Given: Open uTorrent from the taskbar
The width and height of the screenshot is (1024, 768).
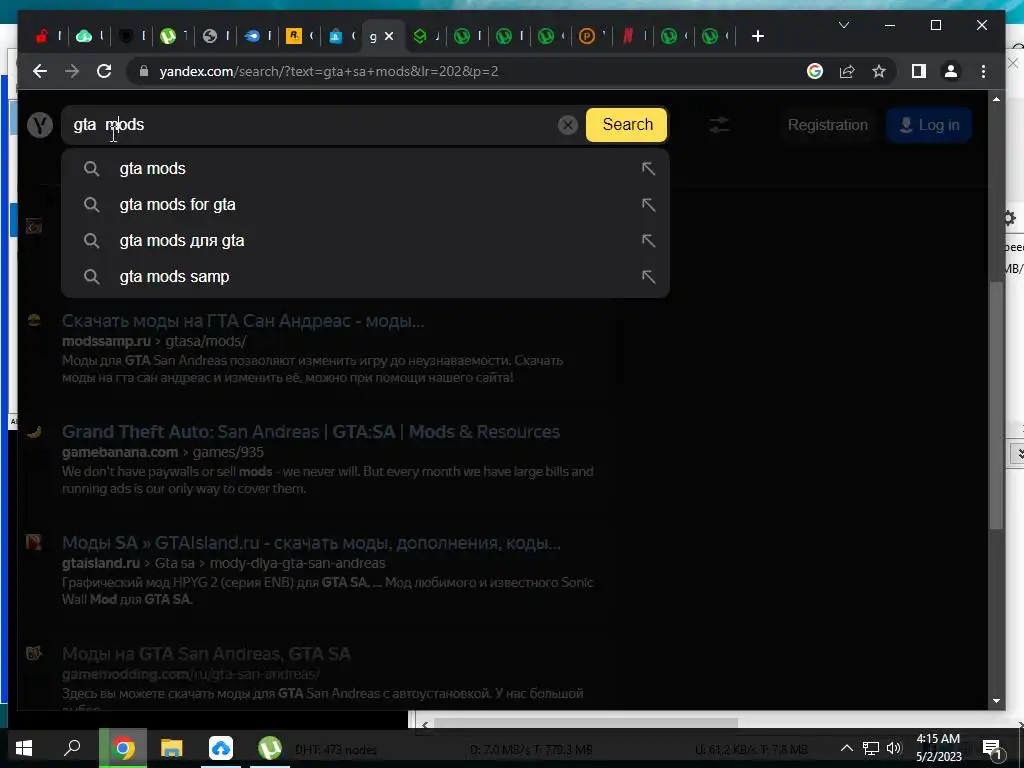Looking at the screenshot, I should pos(269,748).
